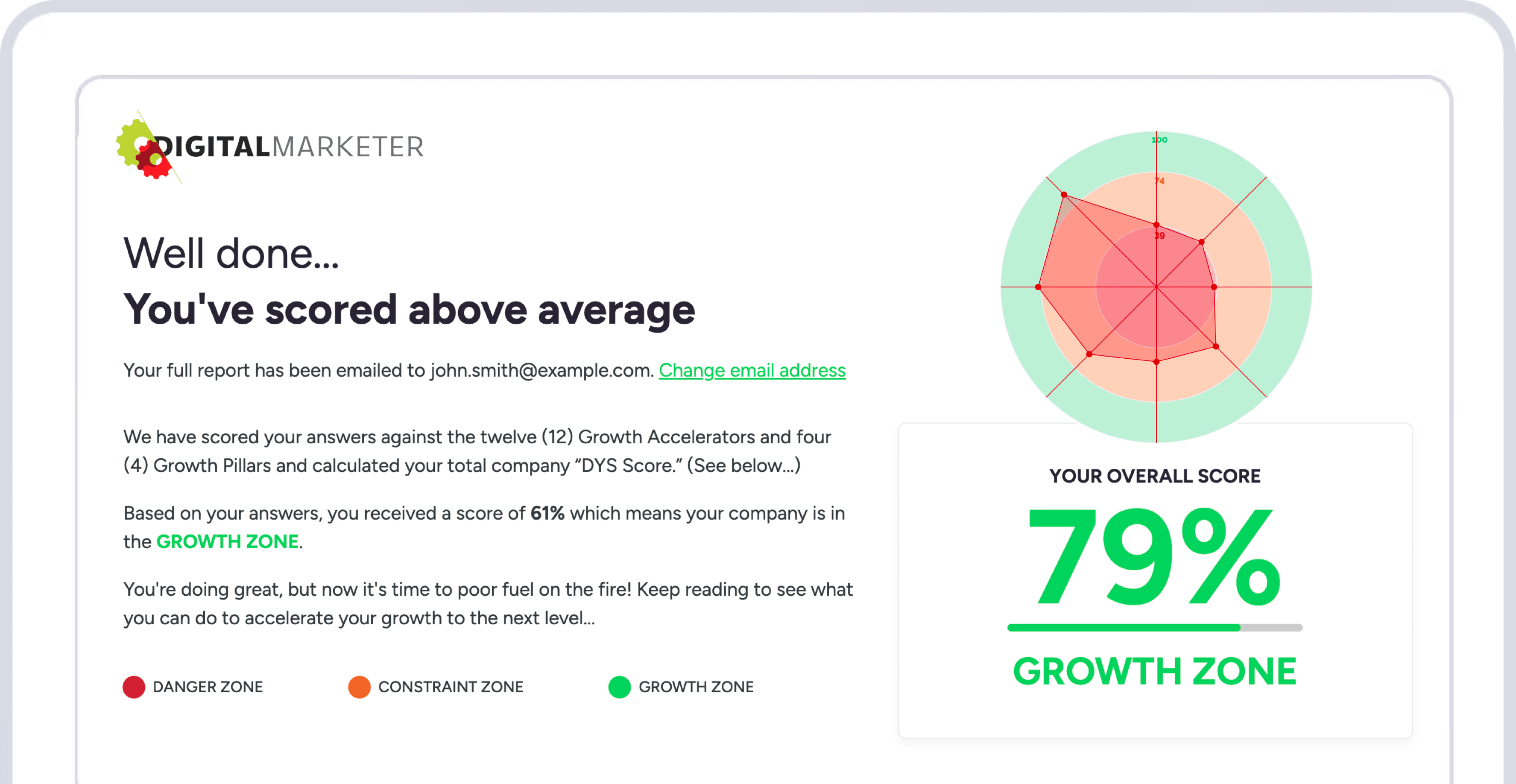Click the bold 61% score in the paragraph
Viewport: 1516px width, 784px height.
547,513
